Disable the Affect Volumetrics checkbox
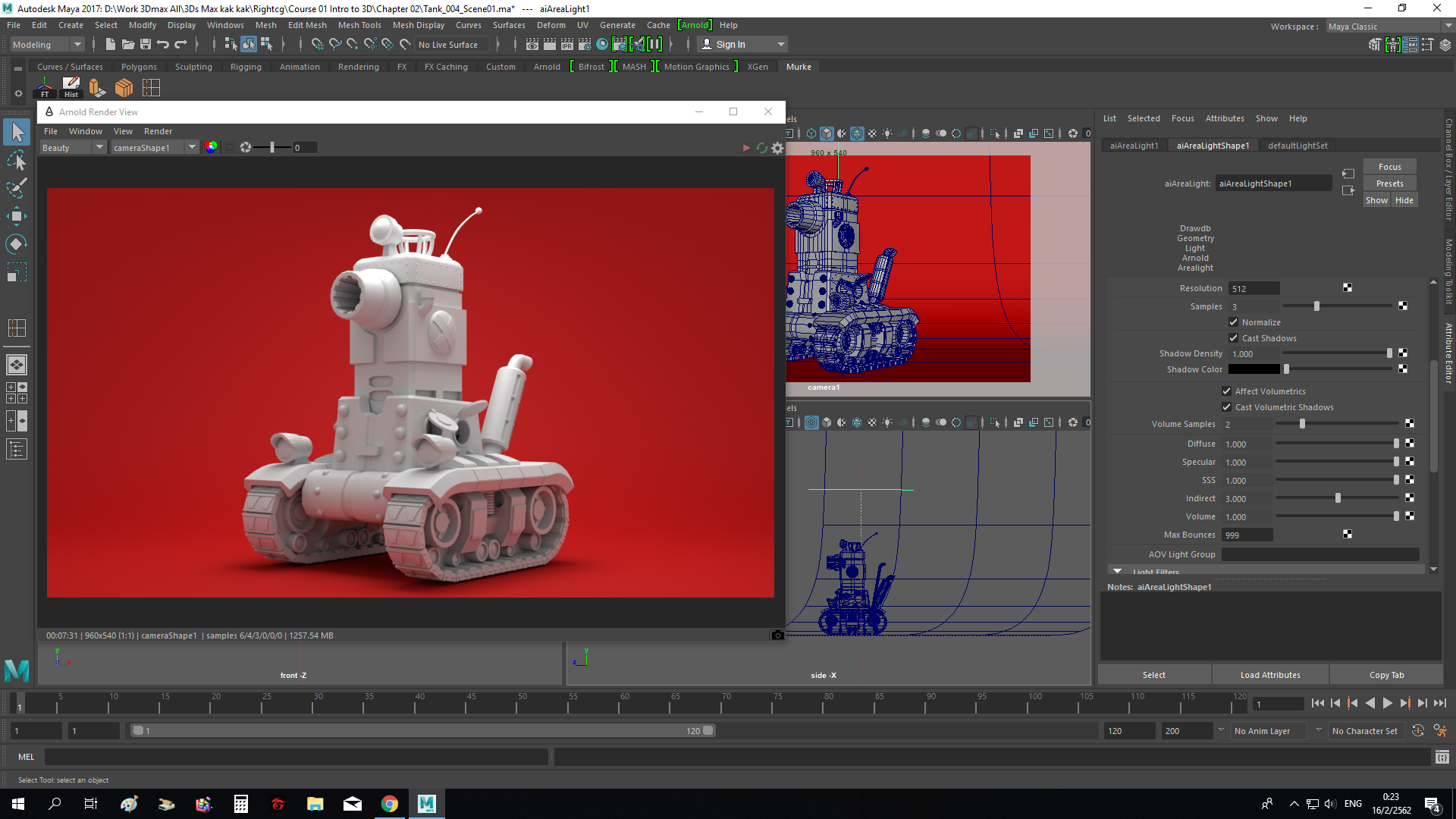The image size is (1456, 819). coord(1227,391)
